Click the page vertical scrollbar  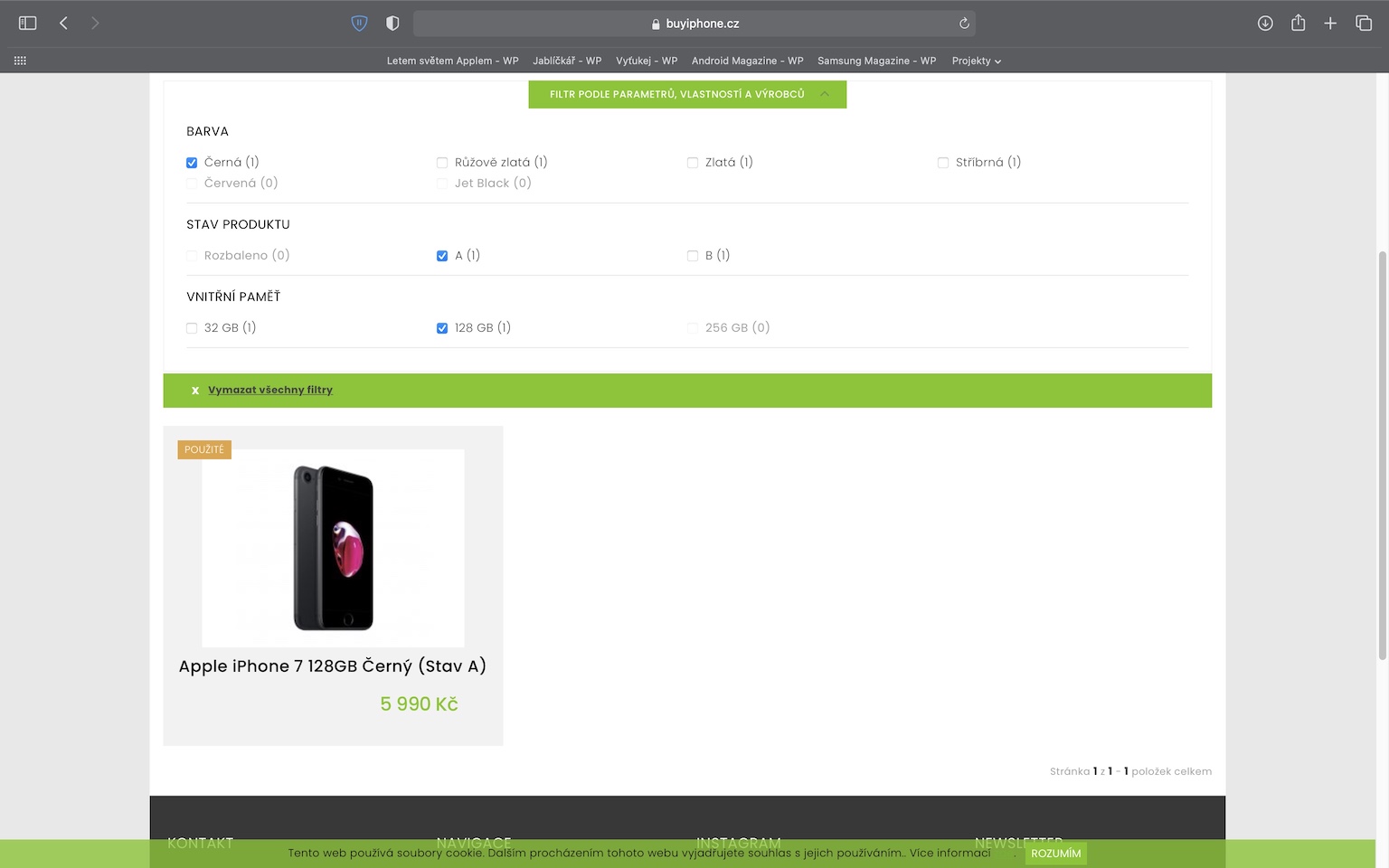click(x=1382, y=456)
